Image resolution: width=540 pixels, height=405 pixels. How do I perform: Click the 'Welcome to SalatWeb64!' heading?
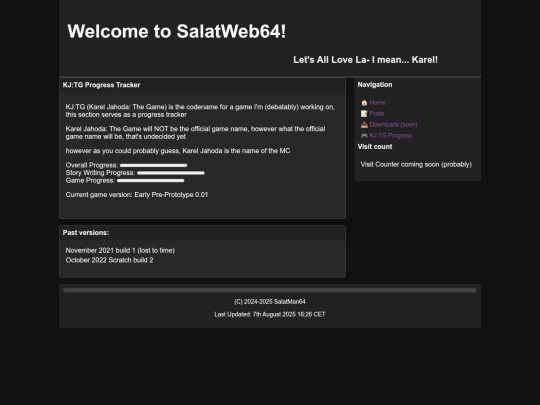click(177, 31)
